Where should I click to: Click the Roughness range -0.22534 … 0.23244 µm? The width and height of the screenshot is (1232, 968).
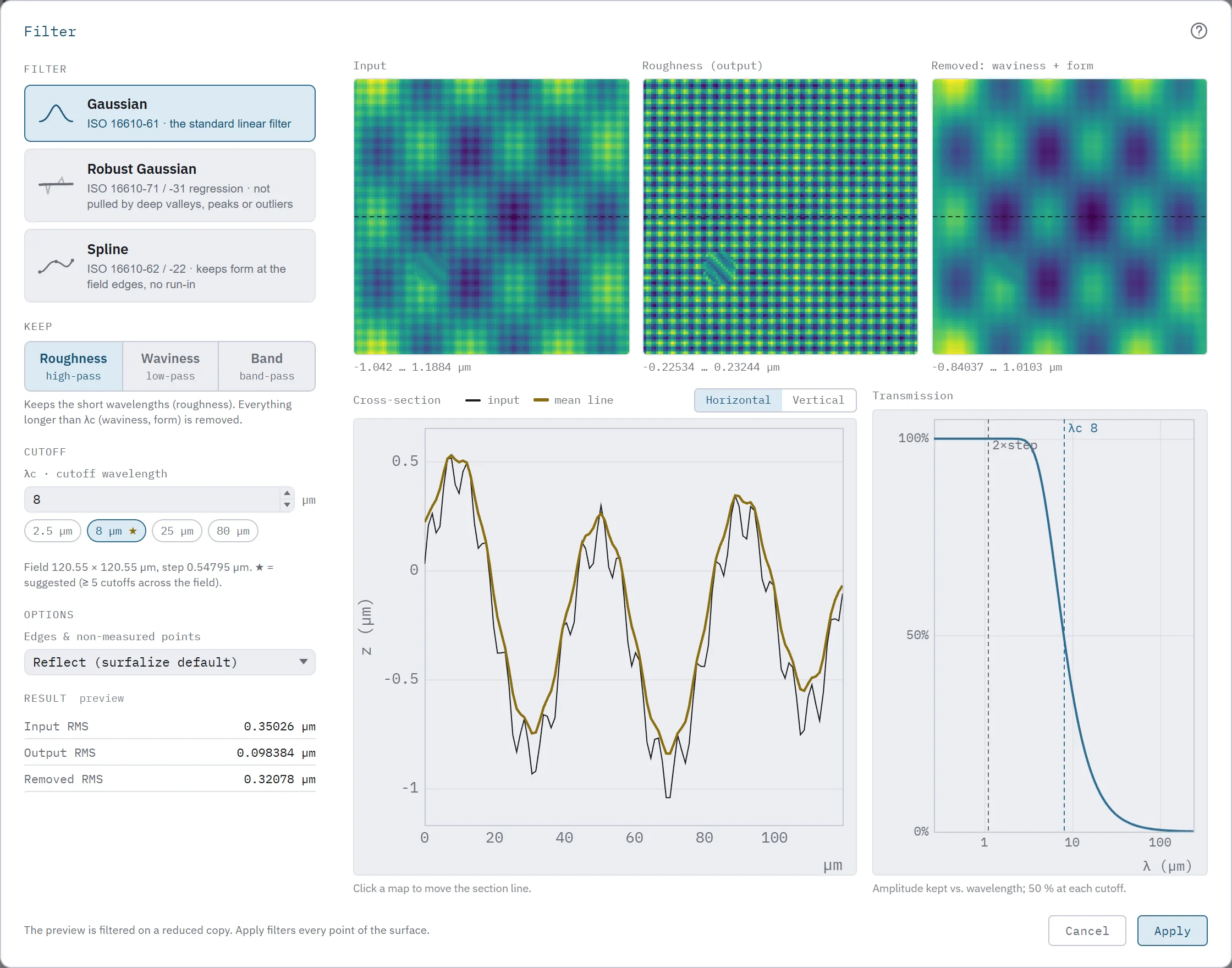click(x=711, y=367)
